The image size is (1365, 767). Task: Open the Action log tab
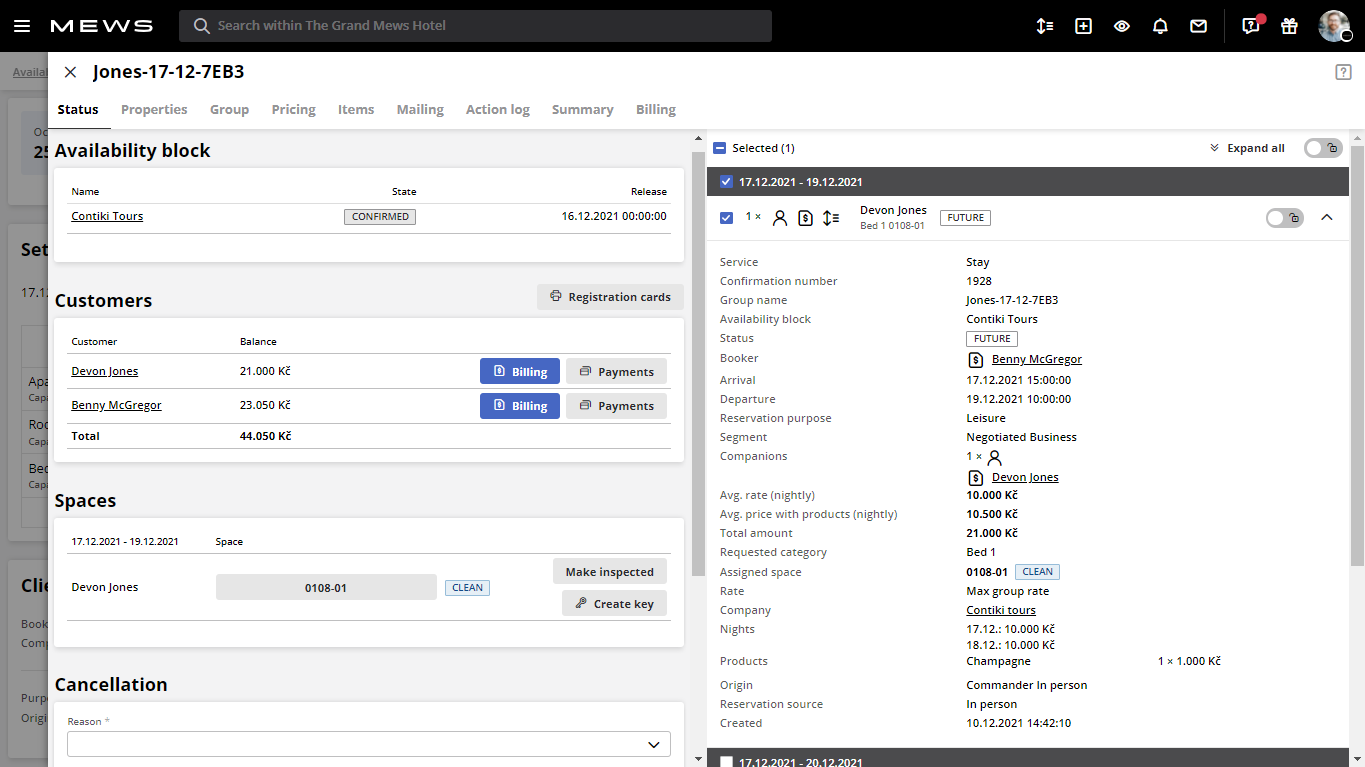[497, 110]
